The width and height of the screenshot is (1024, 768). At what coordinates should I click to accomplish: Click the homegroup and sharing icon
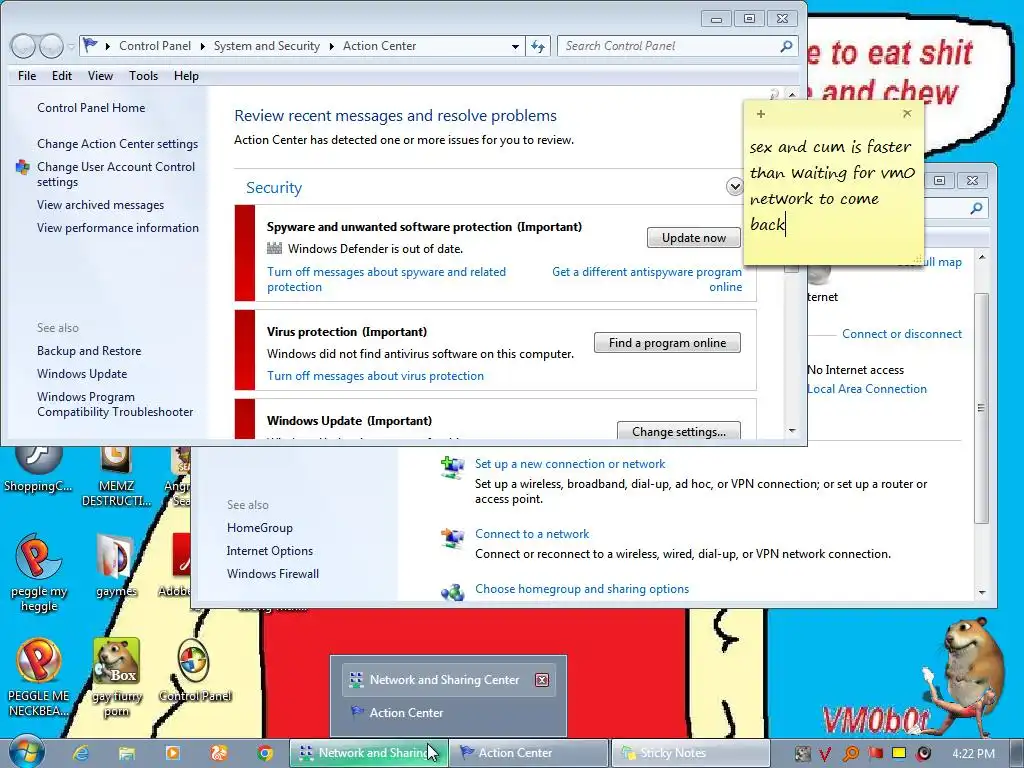coord(452,592)
